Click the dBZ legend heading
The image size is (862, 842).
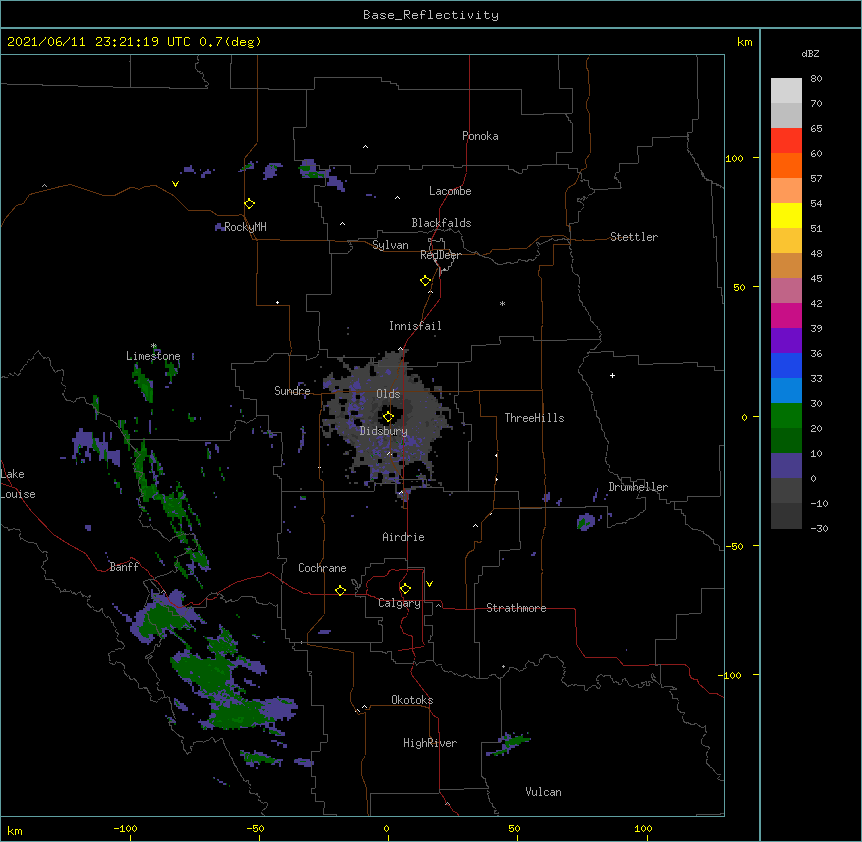(810, 53)
